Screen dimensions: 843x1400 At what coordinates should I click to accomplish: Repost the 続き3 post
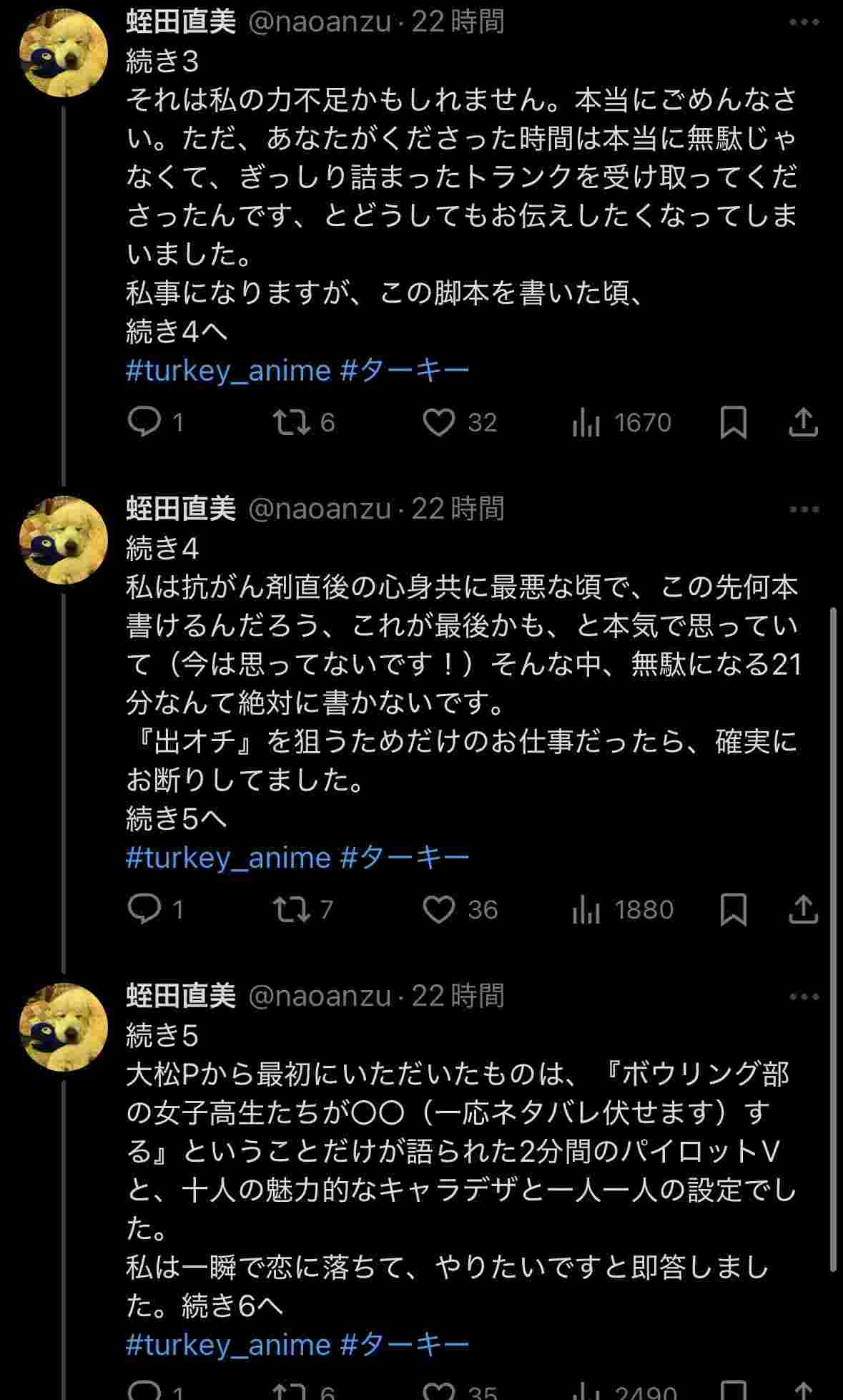[293, 422]
